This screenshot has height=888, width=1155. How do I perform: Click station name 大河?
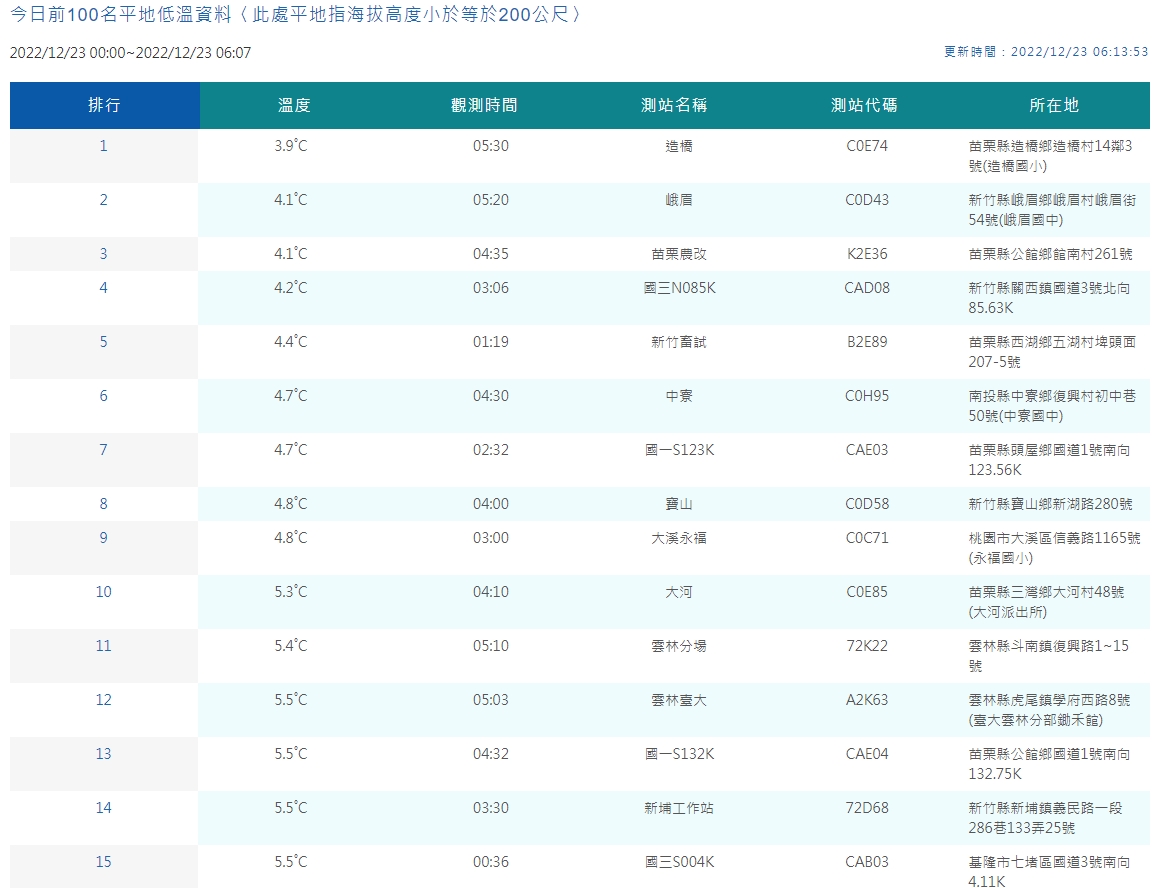[678, 592]
